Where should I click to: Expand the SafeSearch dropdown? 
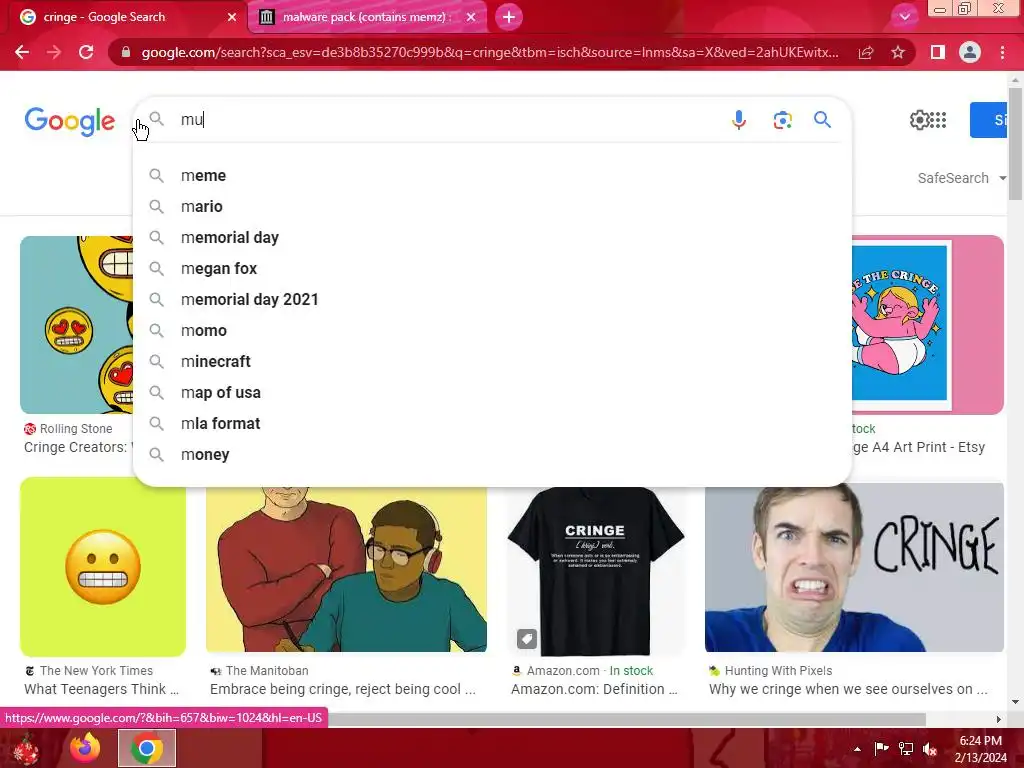961,178
